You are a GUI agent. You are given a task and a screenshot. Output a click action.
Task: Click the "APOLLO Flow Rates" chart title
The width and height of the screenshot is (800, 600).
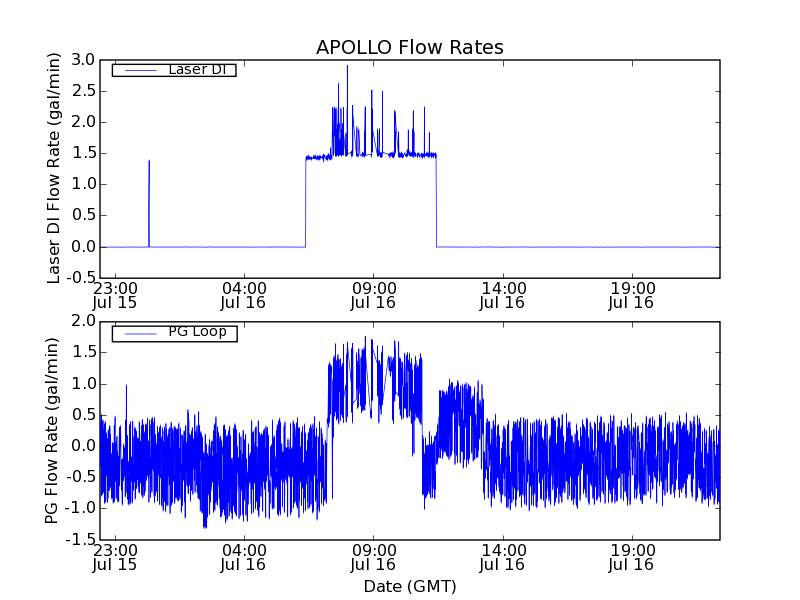coord(410,47)
